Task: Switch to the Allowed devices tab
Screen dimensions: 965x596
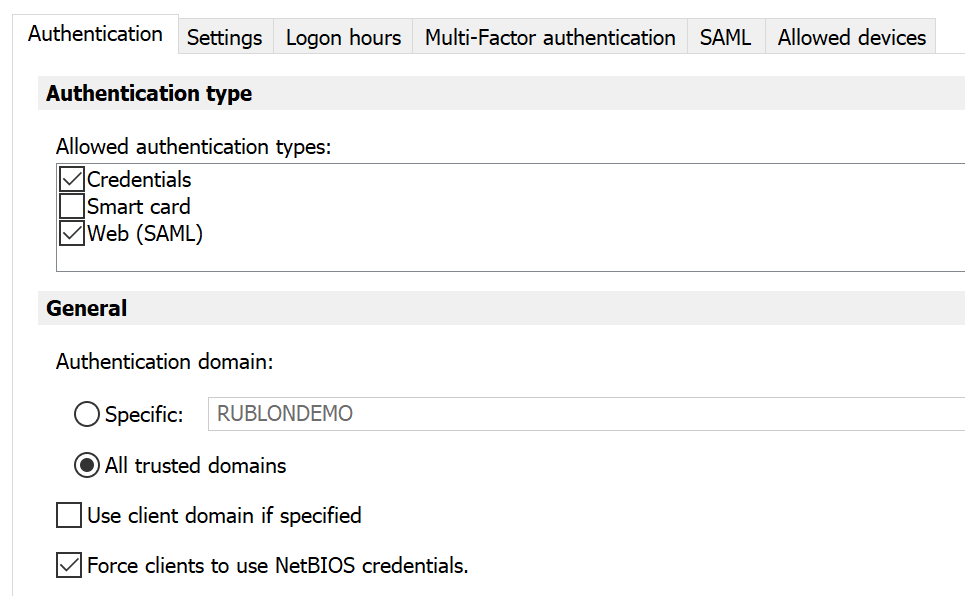Action: (852, 38)
